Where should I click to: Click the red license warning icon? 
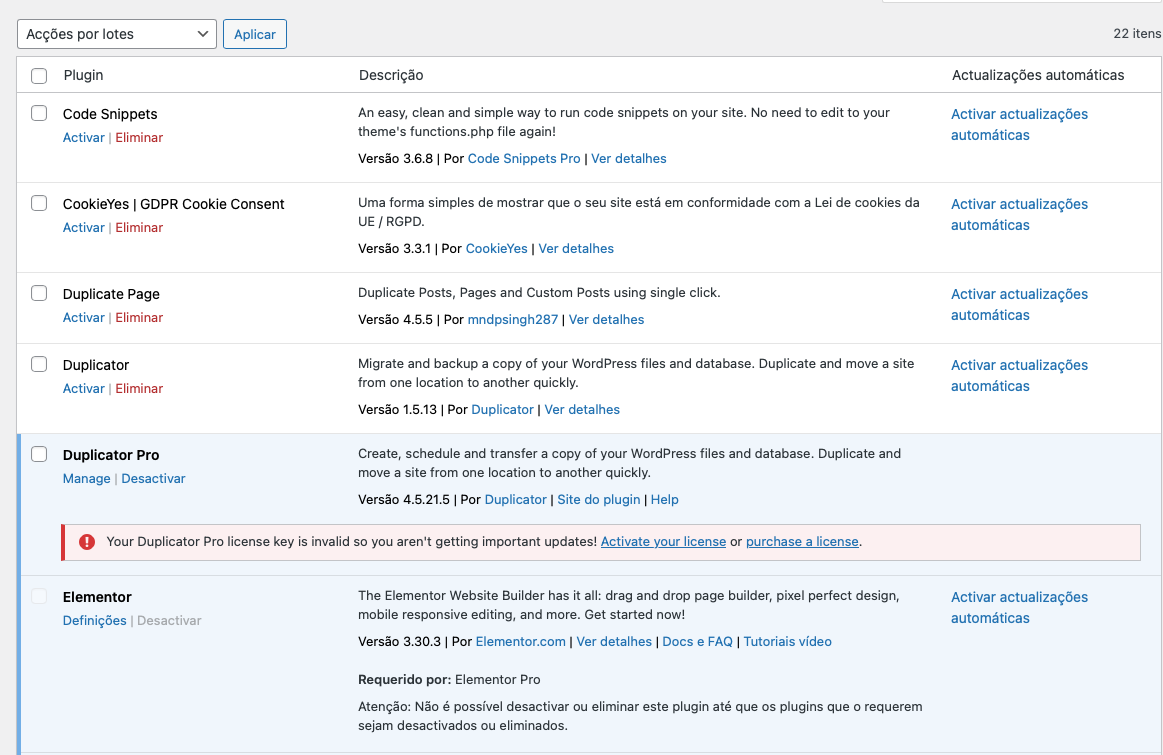[87, 542]
